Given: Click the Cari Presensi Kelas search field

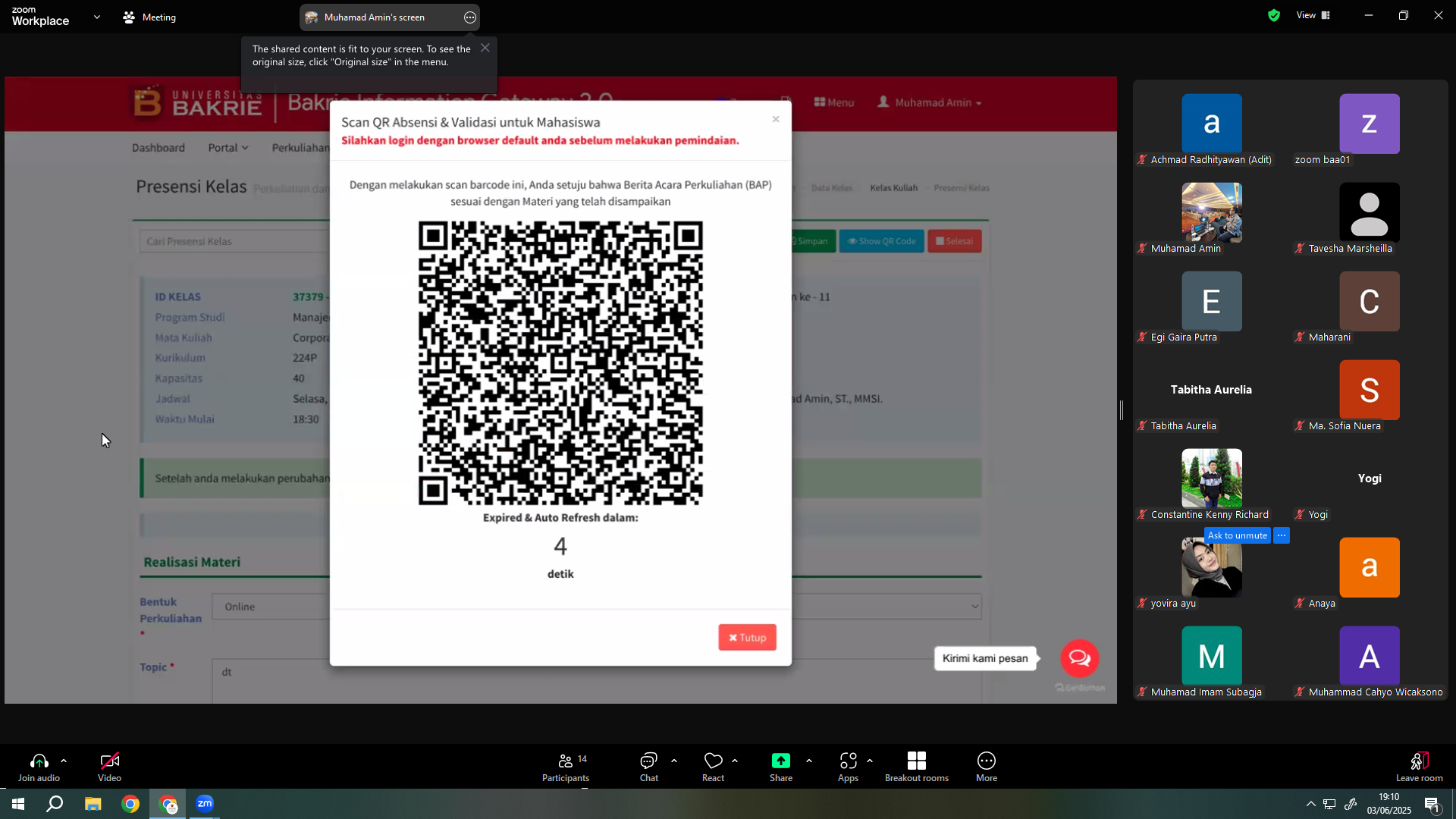Looking at the screenshot, I should click(x=234, y=241).
